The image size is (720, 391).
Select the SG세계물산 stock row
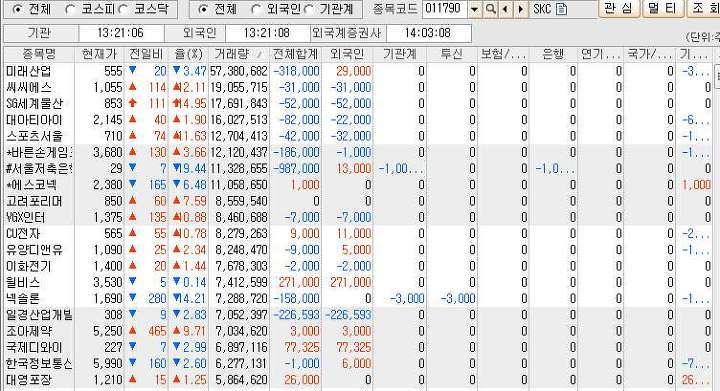click(x=358, y=103)
